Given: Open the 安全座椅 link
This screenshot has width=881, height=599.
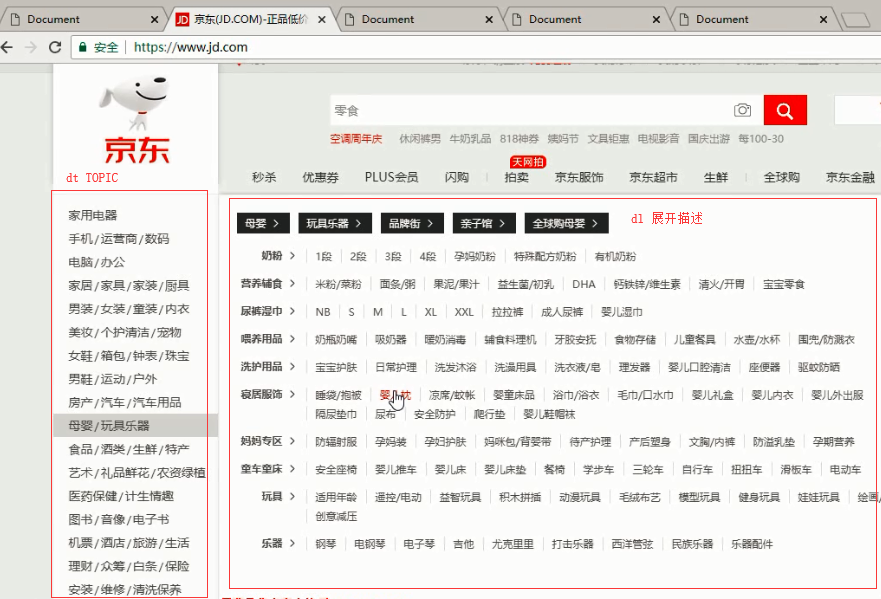Looking at the screenshot, I should click(x=336, y=470).
